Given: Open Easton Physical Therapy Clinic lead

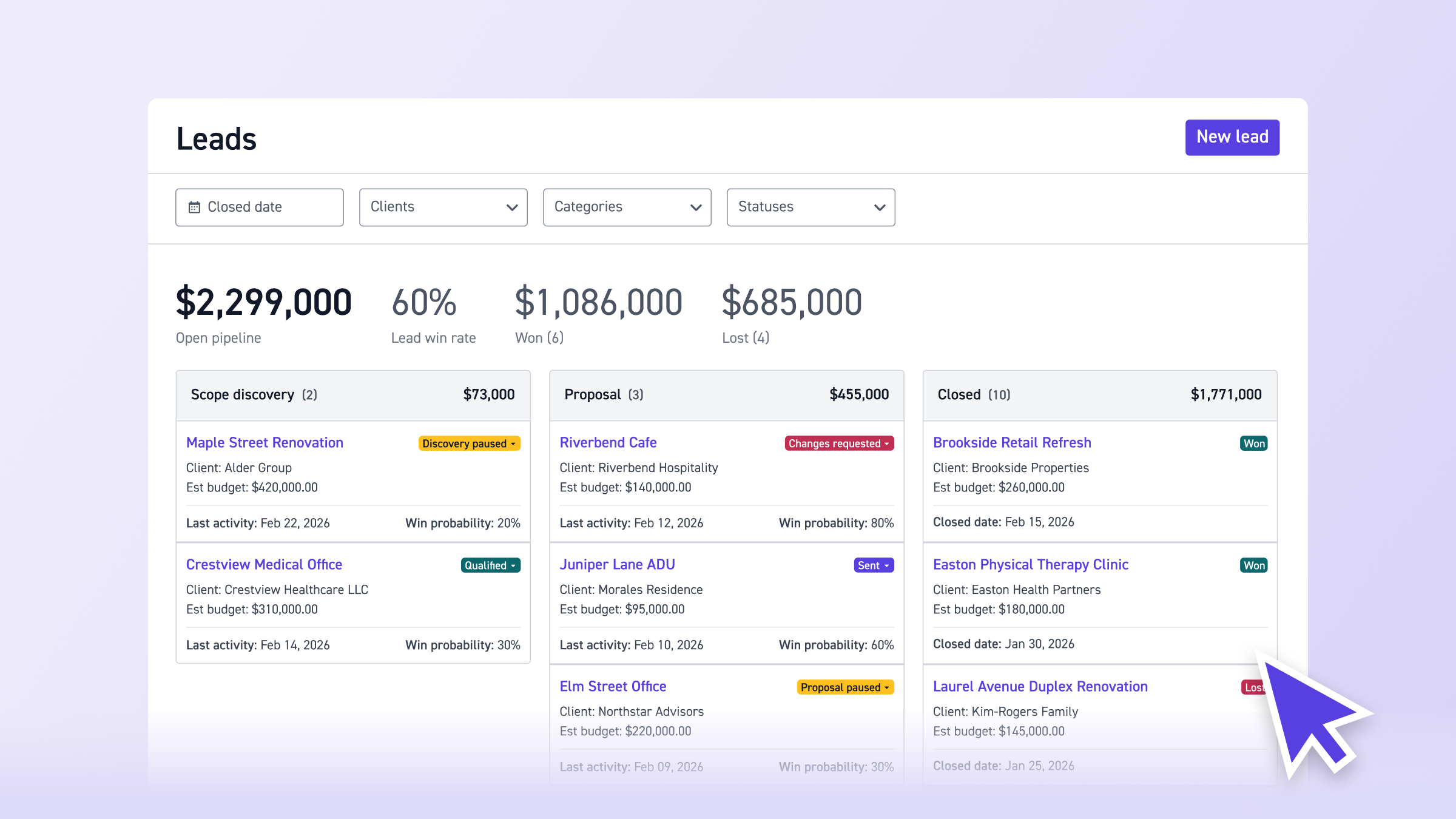Looking at the screenshot, I should [1030, 564].
